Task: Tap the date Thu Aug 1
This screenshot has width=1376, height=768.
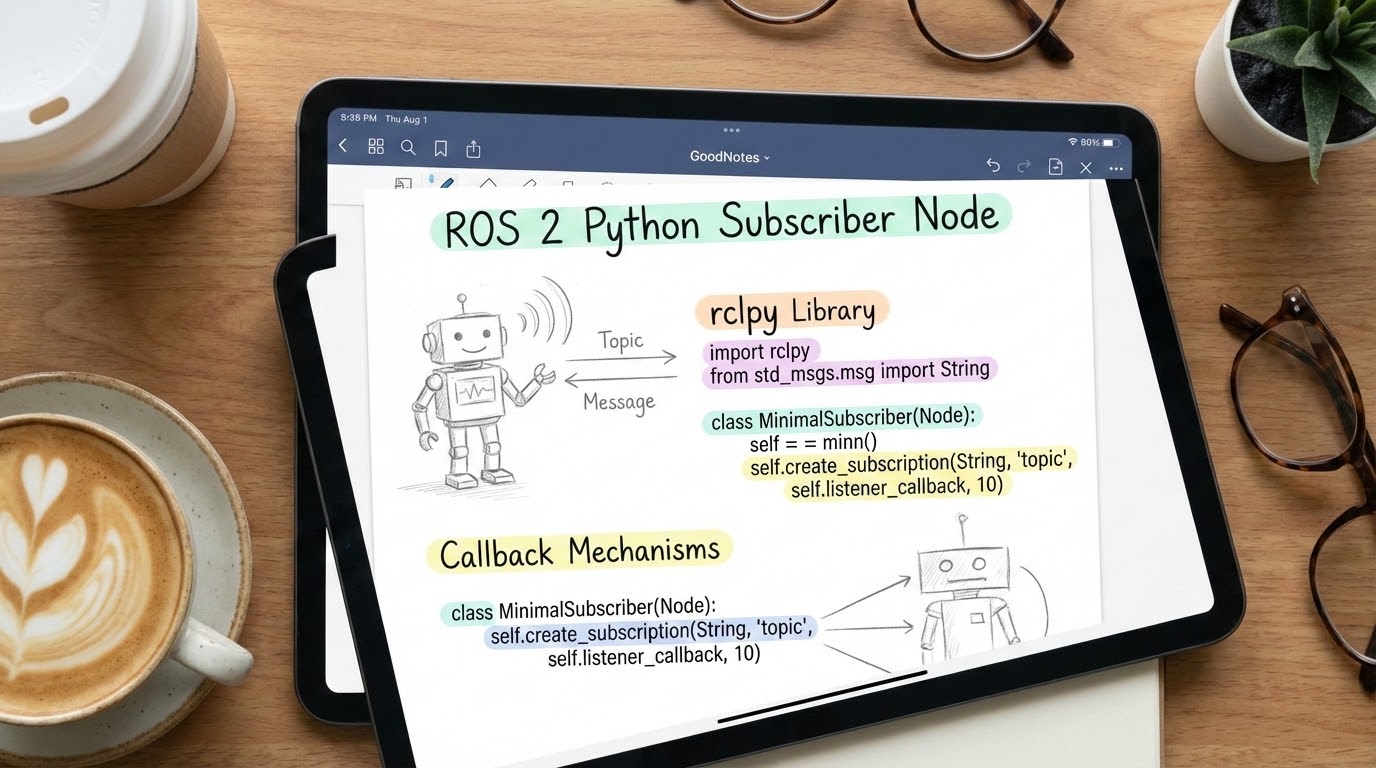Action: (x=406, y=119)
